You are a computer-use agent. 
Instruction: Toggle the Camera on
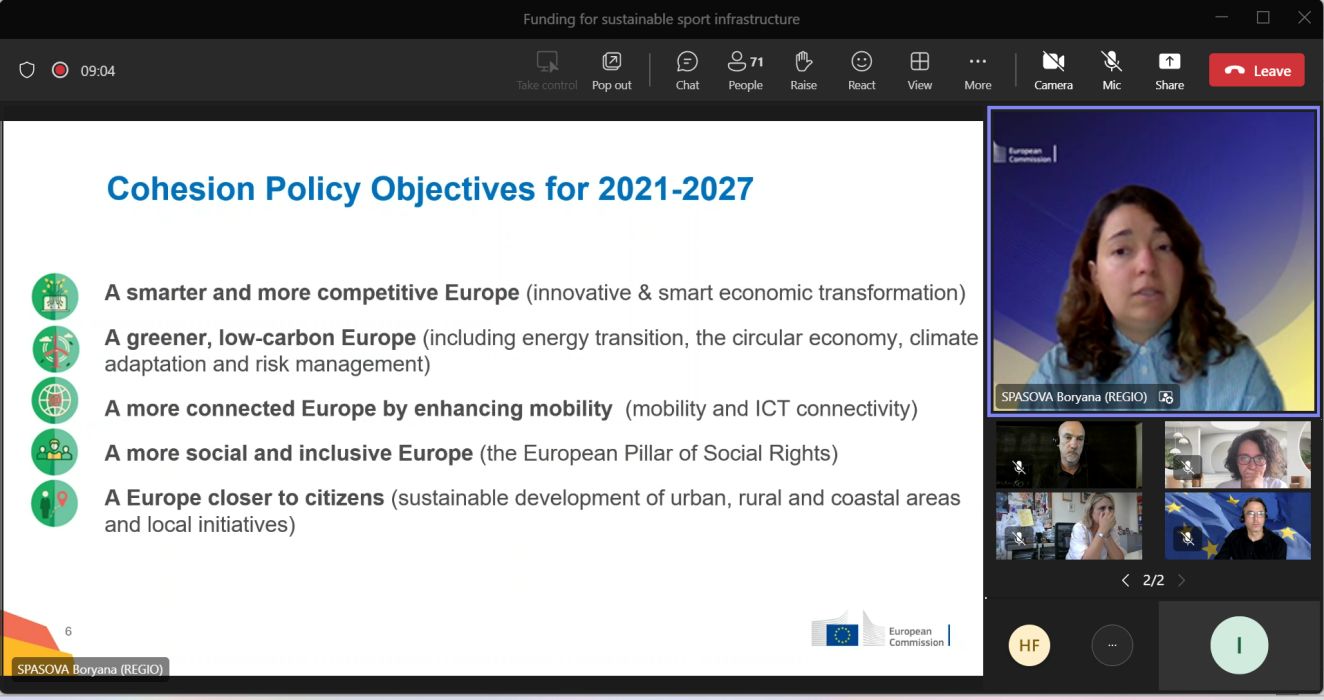point(1053,71)
